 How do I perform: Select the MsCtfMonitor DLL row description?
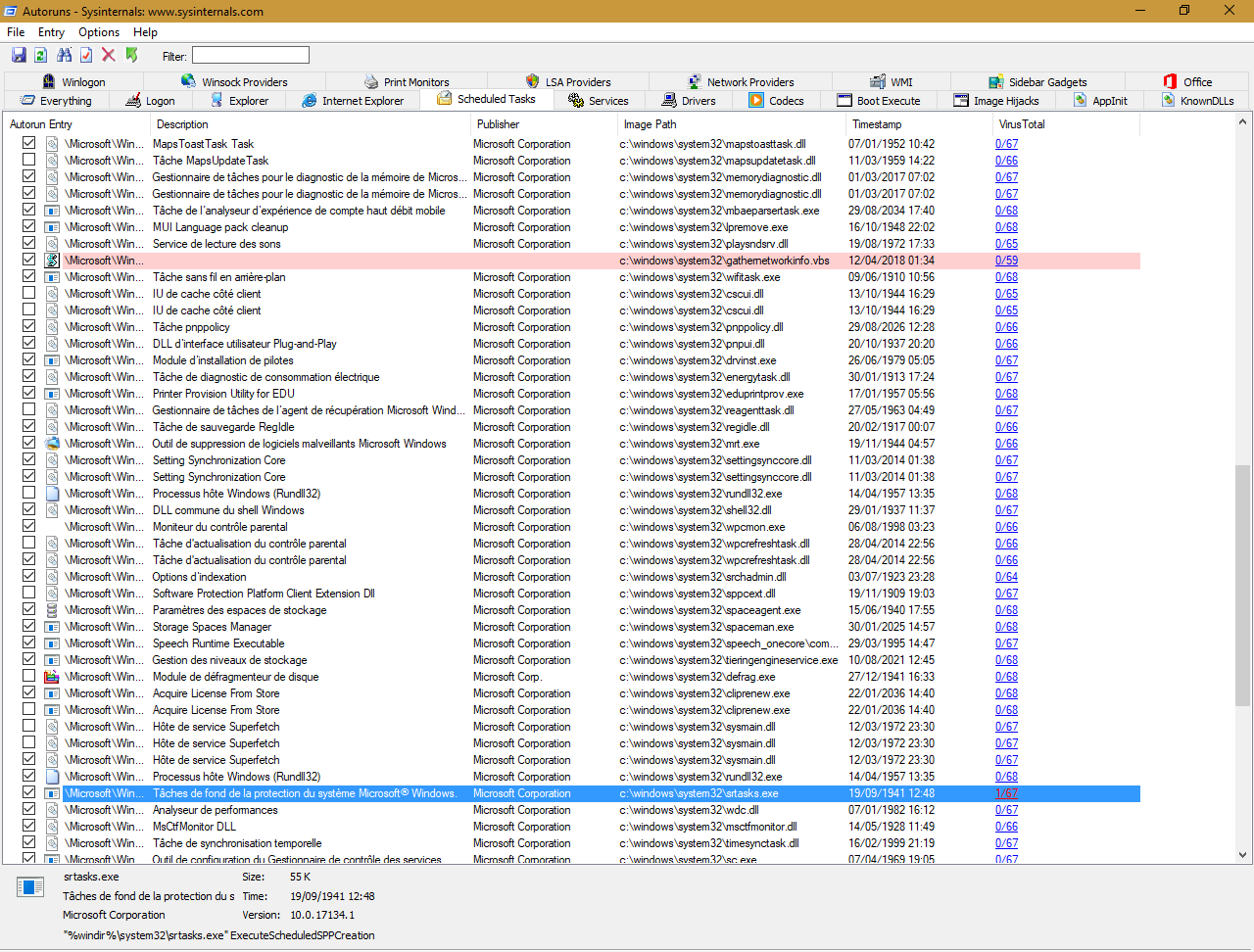coord(194,827)
